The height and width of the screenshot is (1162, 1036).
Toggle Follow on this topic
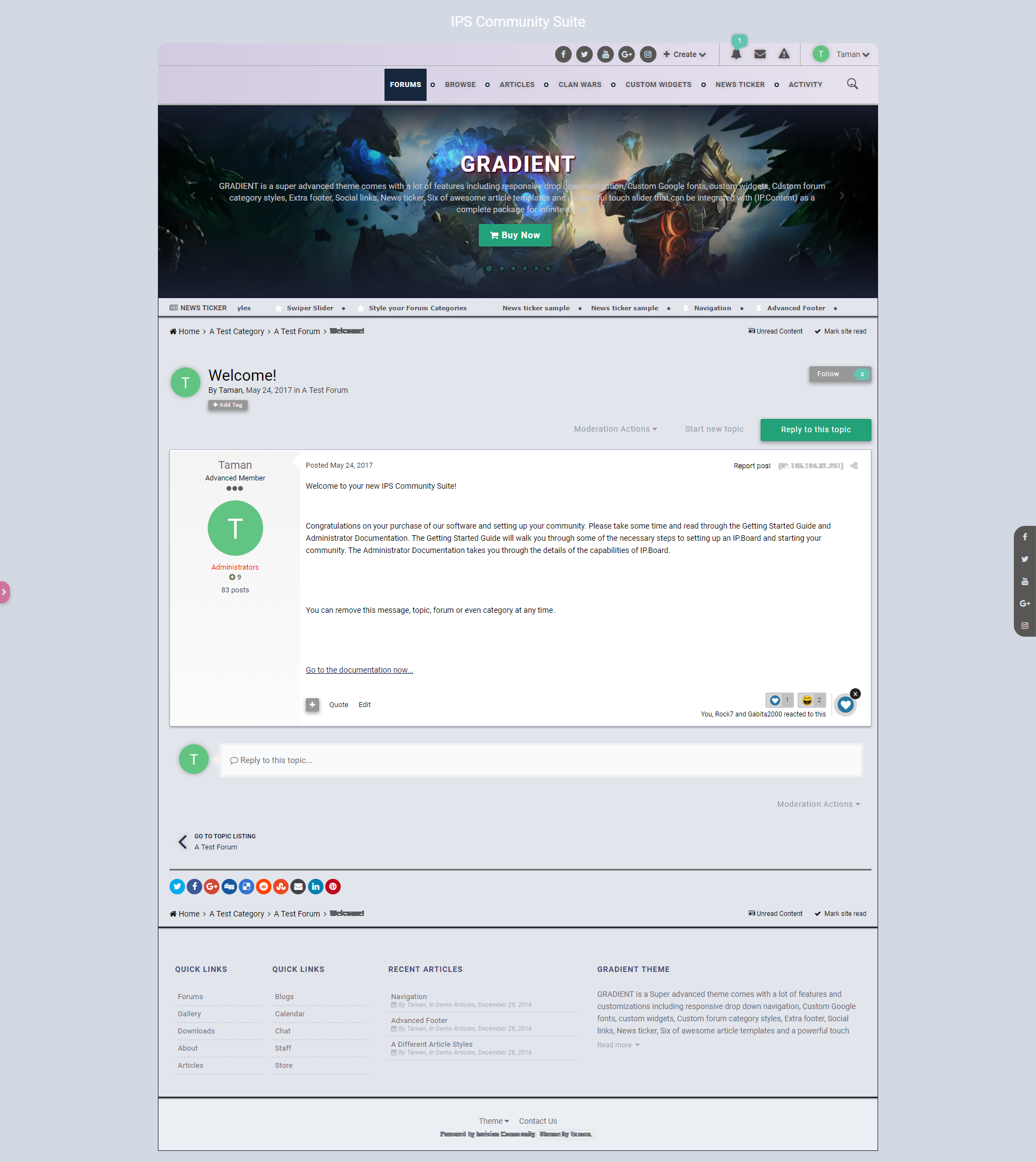tap(828, 374)
